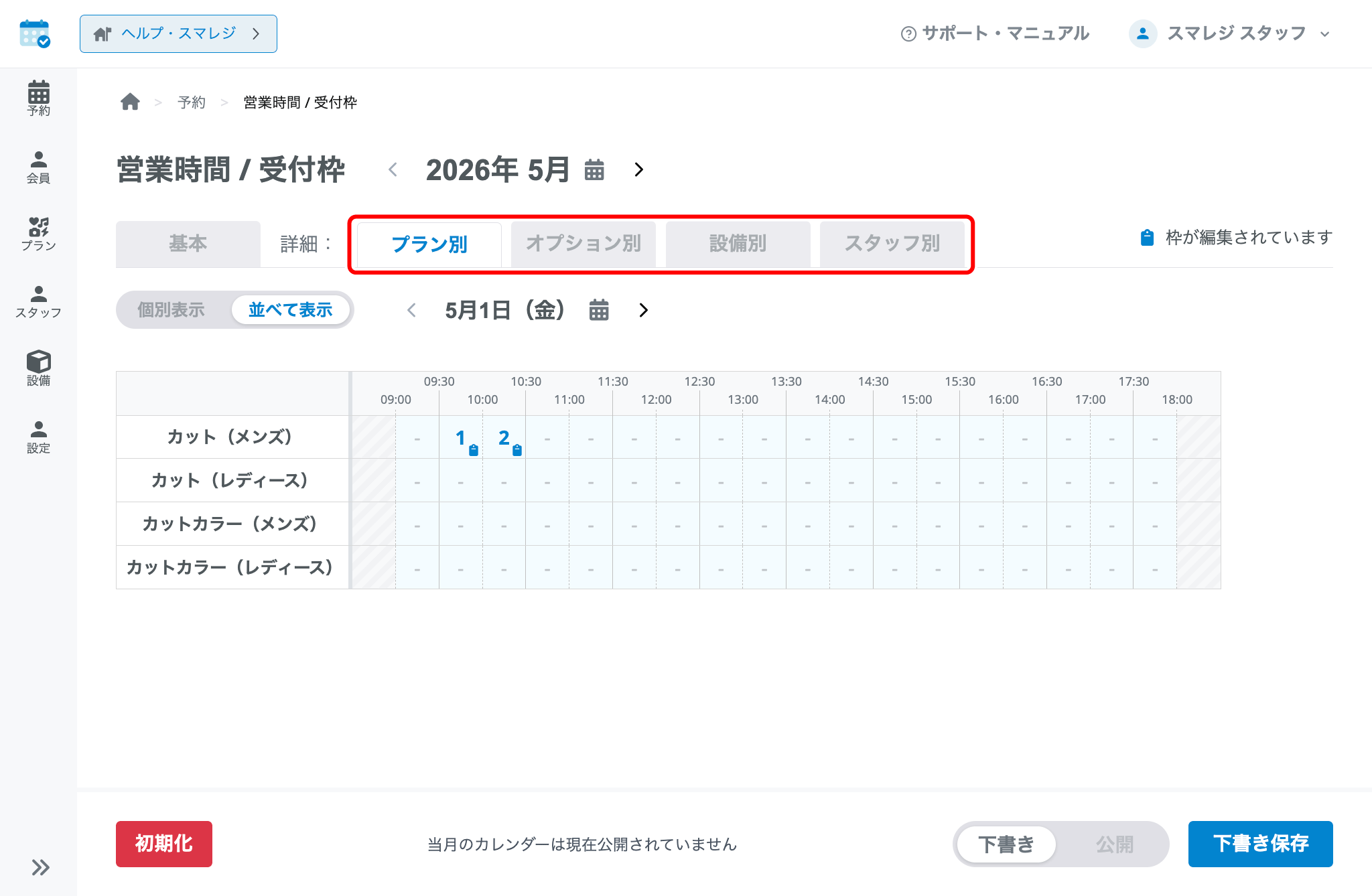Go to next day

(x=644, y=310)
